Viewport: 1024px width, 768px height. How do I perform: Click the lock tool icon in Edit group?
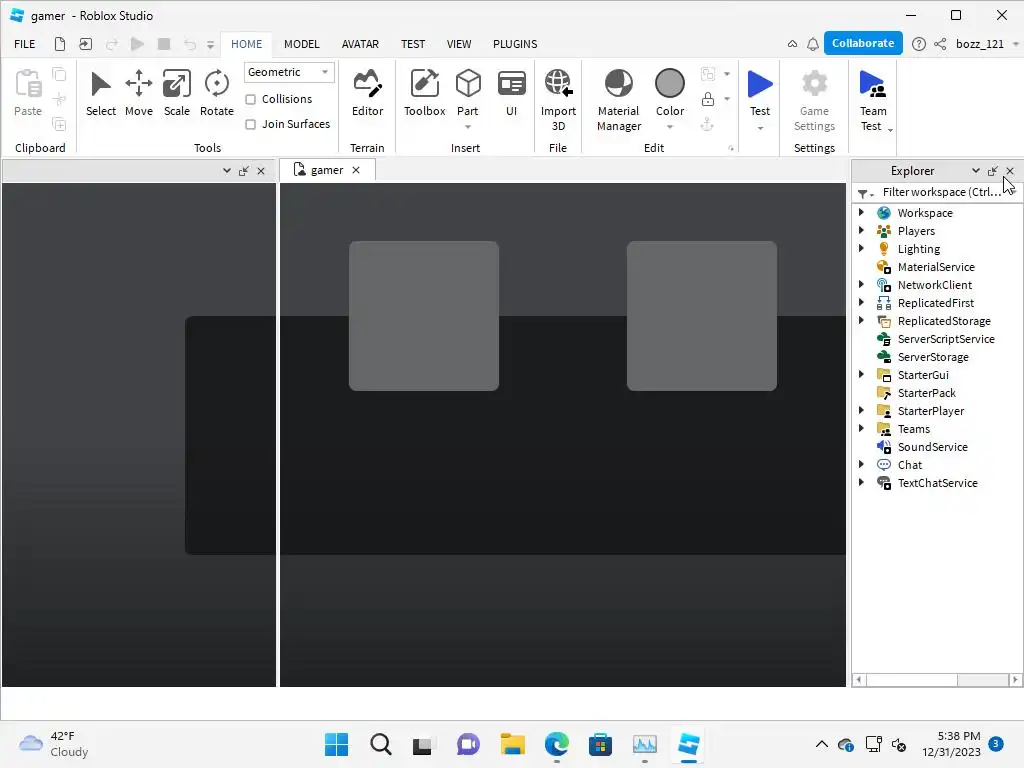(707, 99)
